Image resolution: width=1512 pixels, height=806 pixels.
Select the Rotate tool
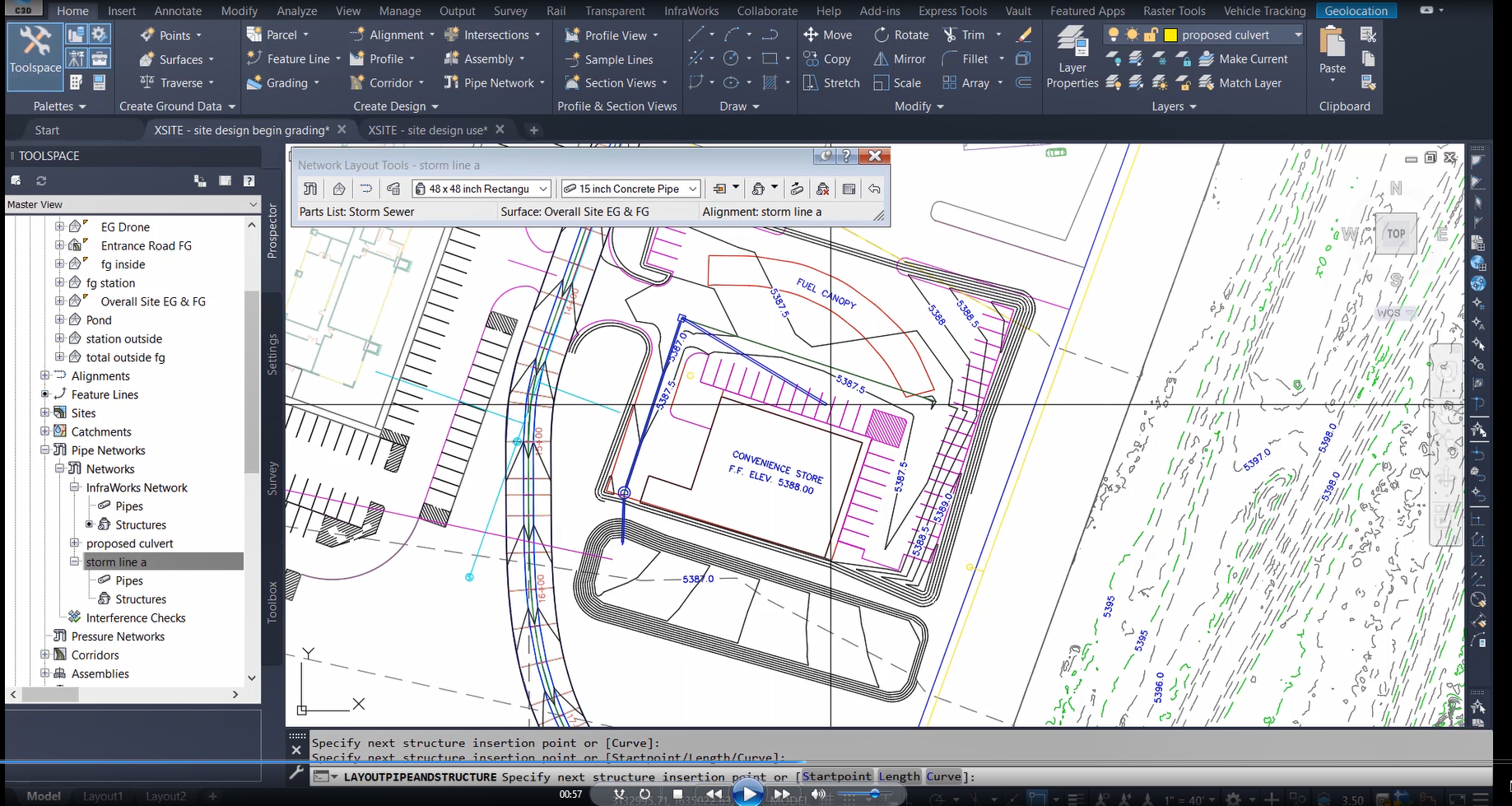(x=901, y=35)
